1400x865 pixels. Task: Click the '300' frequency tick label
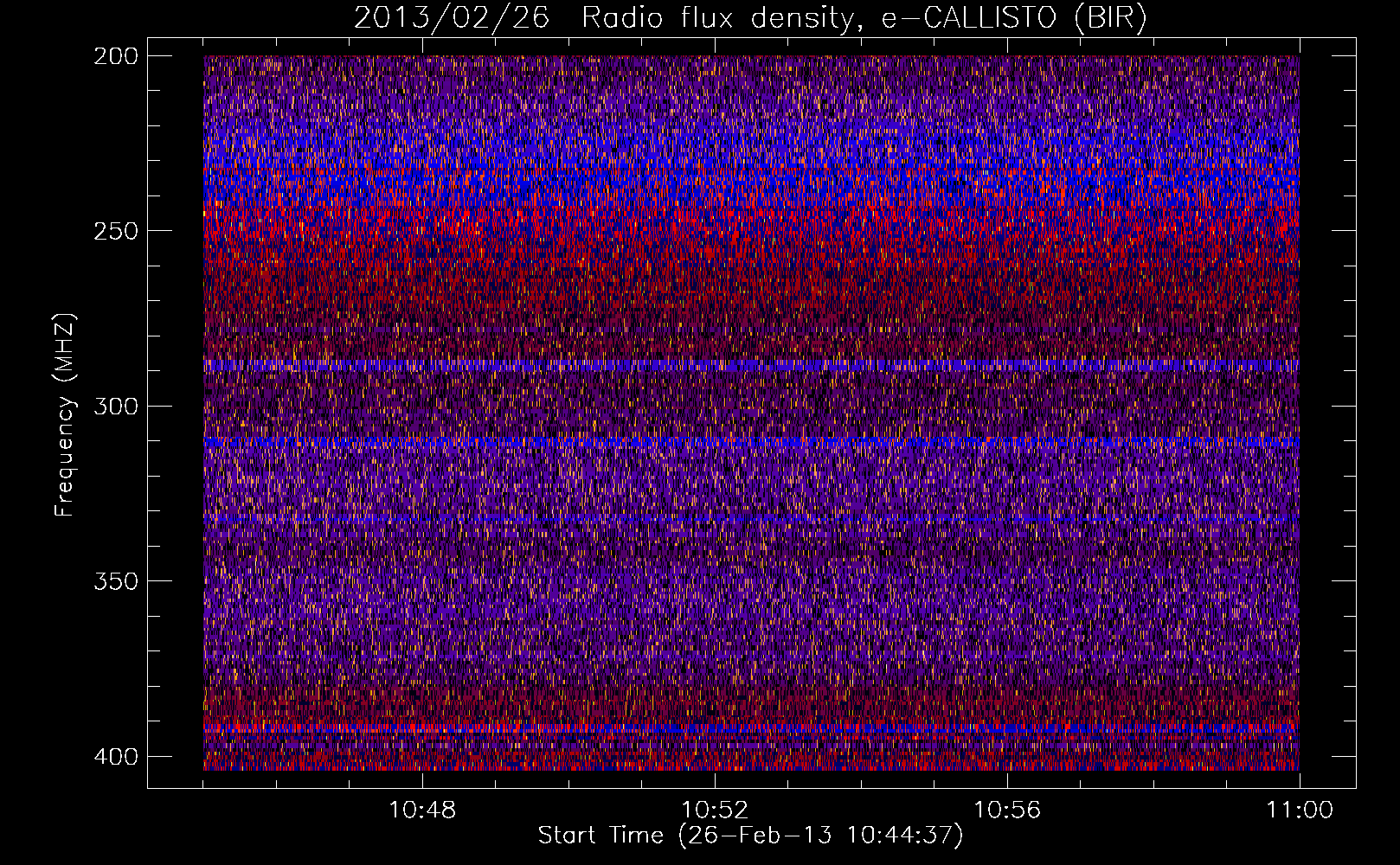(116, 406)
